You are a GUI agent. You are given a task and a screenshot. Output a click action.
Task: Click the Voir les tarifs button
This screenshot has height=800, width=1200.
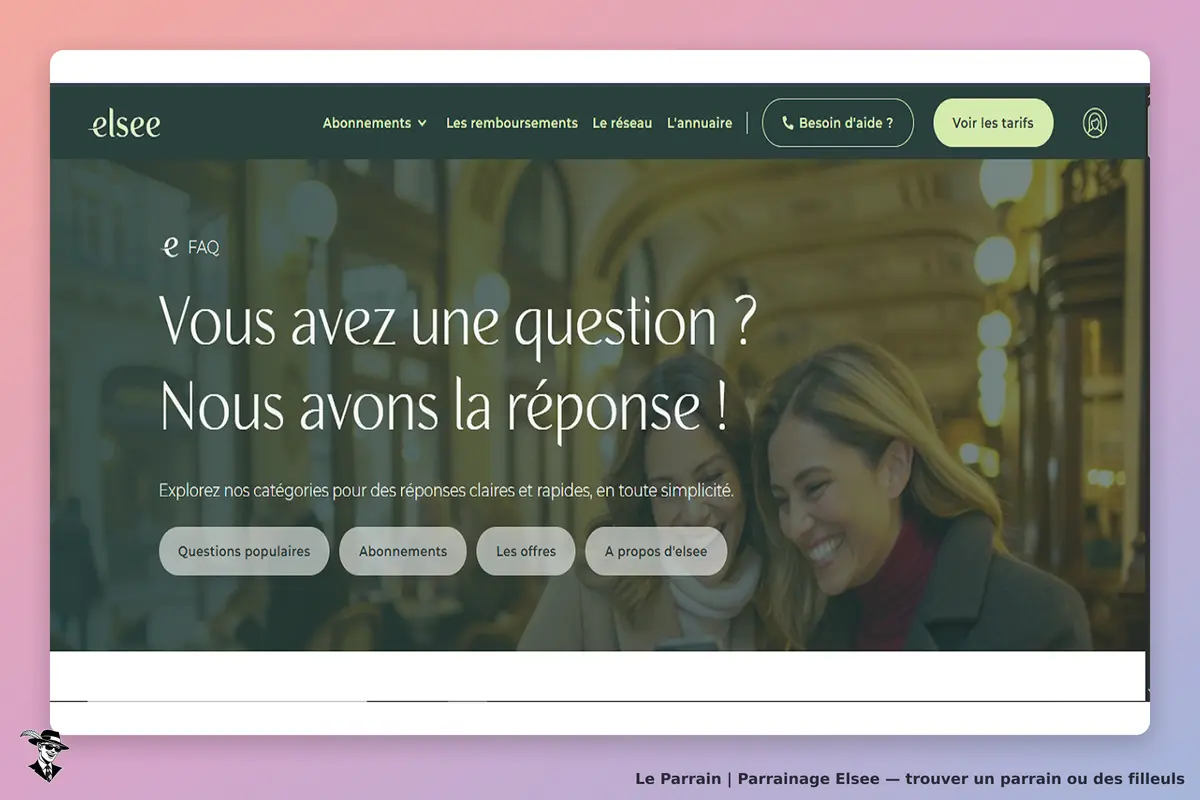993,123
